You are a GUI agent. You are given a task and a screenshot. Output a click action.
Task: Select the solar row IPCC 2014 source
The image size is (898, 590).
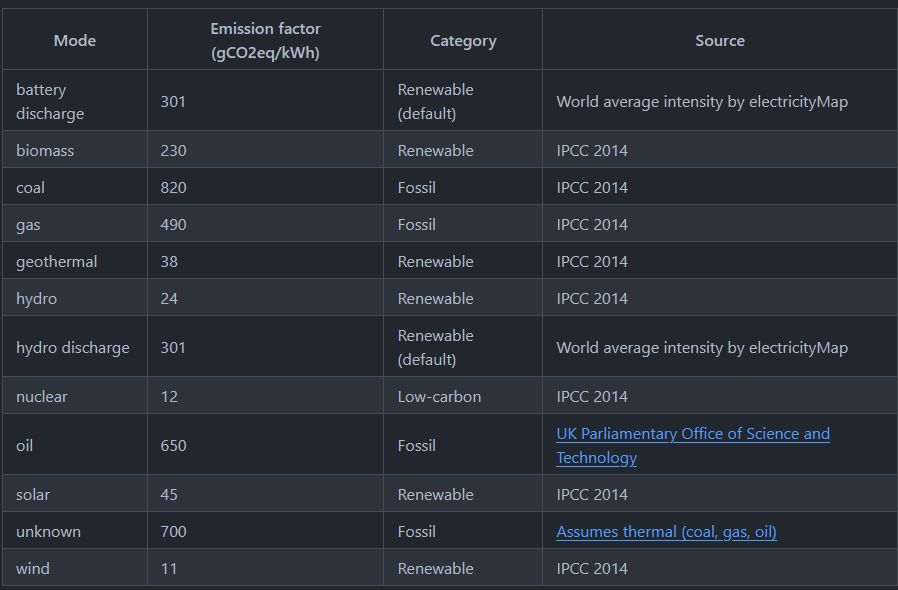pyautogui.click(x=591, y=494)
